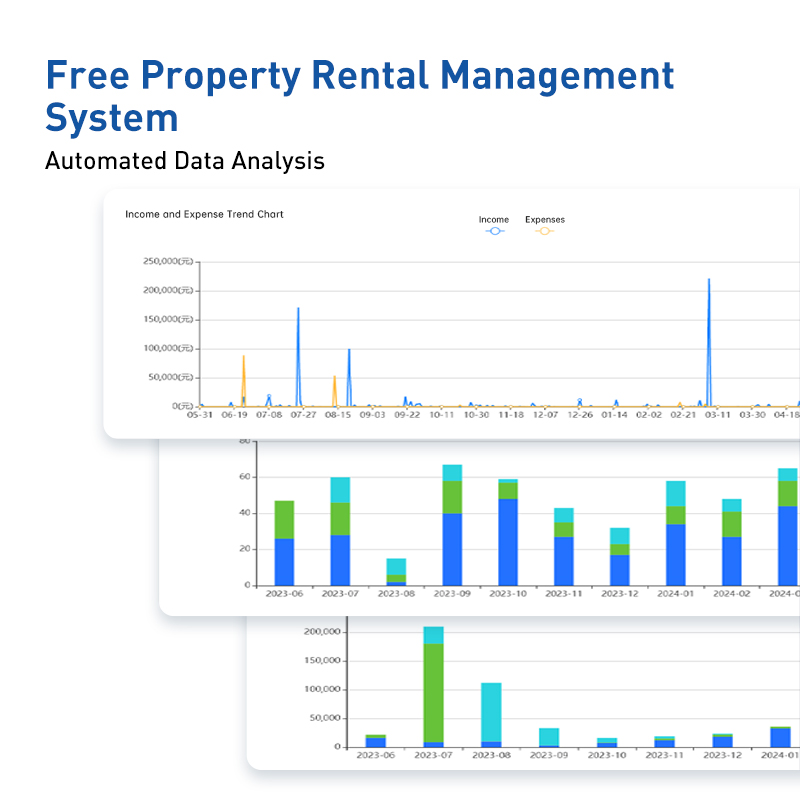This screenshot has height=800, width=800.
Task: Select the tall cyan 2023-08 bar in the bottom chart
Action: [x=490, y=711]
